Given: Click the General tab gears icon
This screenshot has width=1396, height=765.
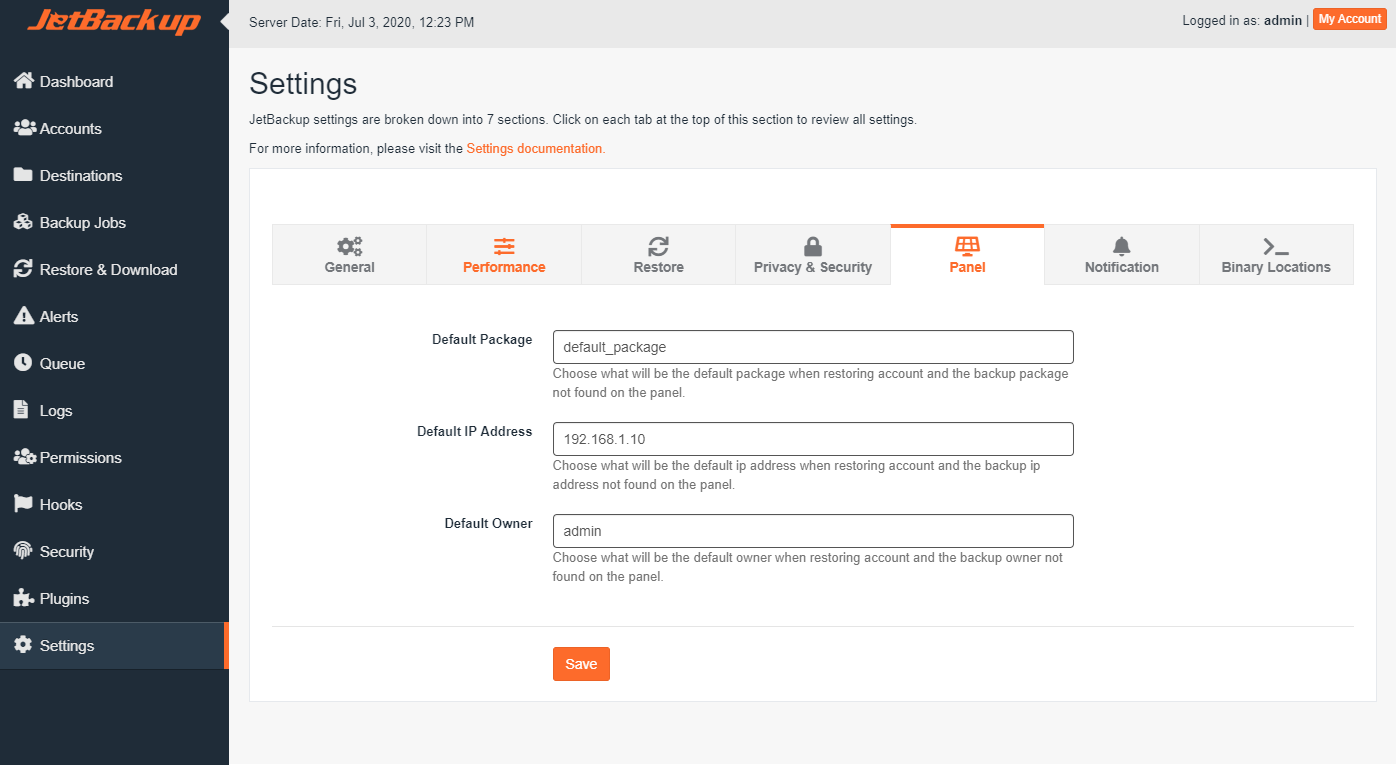Looking at the screenshot, I should (x=350, y=246).
